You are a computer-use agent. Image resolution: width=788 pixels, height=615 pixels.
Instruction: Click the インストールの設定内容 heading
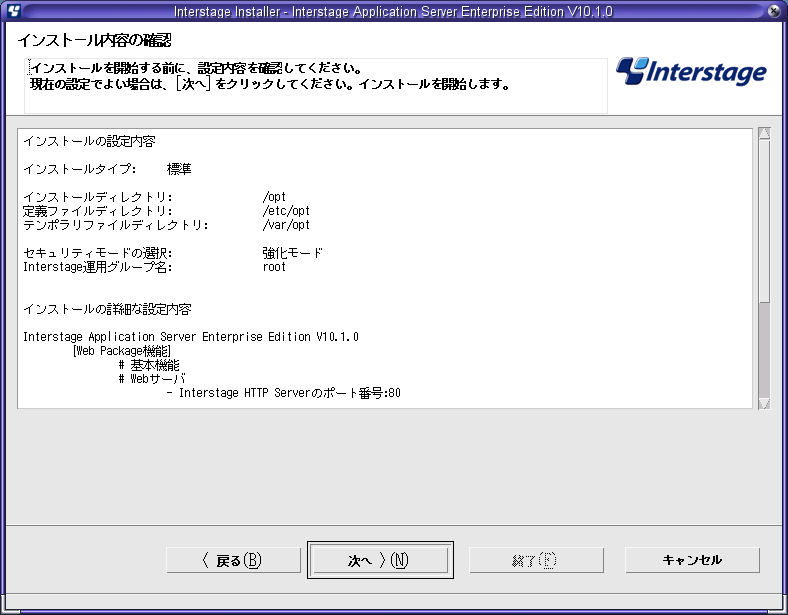(89, 141)
